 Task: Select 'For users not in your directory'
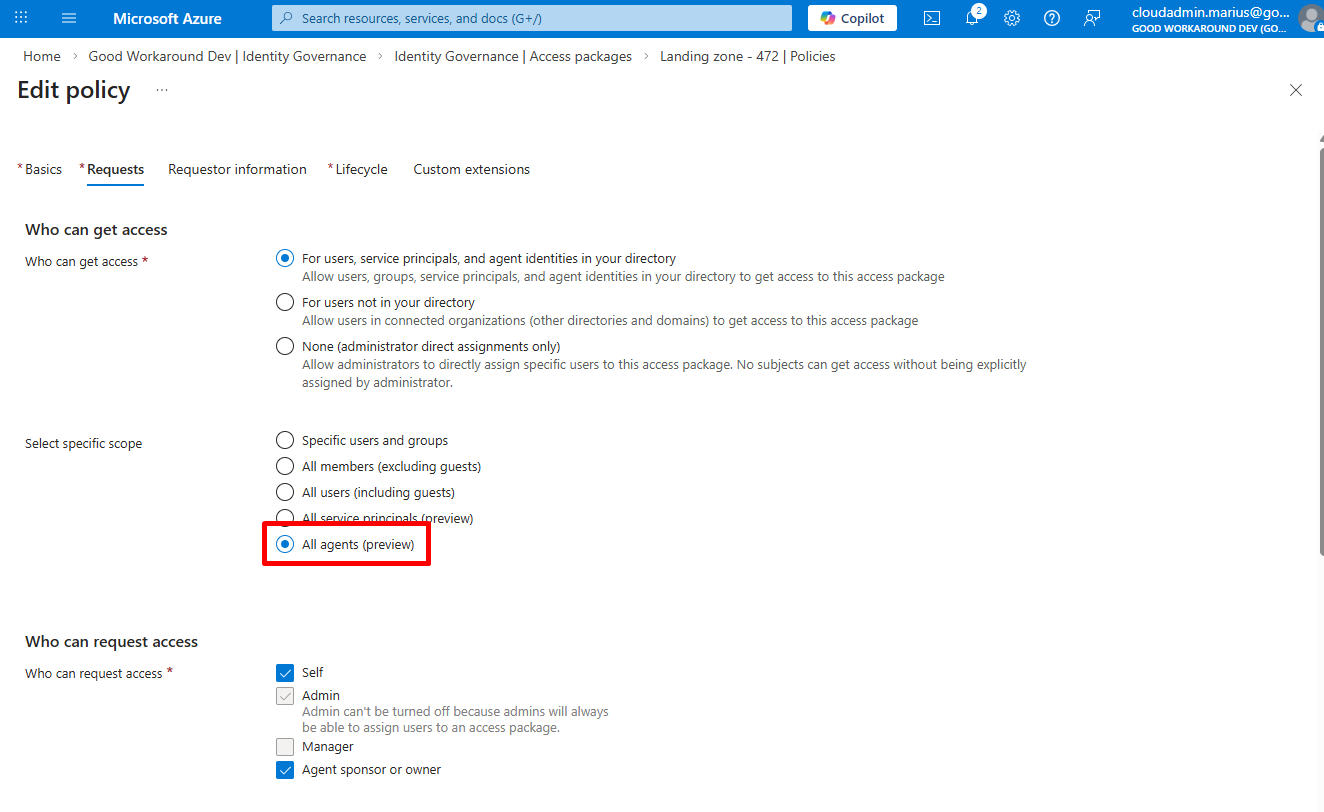click(285, 302)
